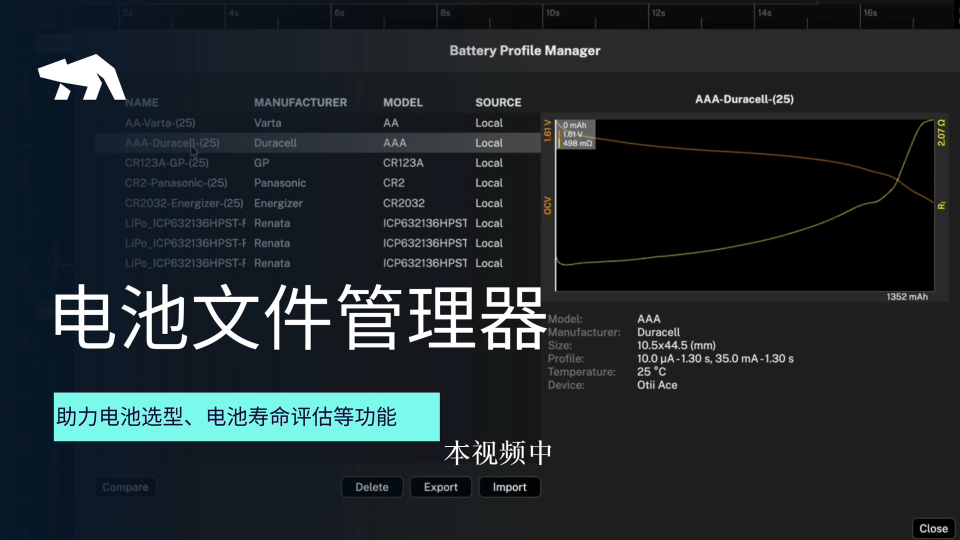Select the first Renata LiPo profile row
This screenshot has width=960, height=540.
point(318,223)
